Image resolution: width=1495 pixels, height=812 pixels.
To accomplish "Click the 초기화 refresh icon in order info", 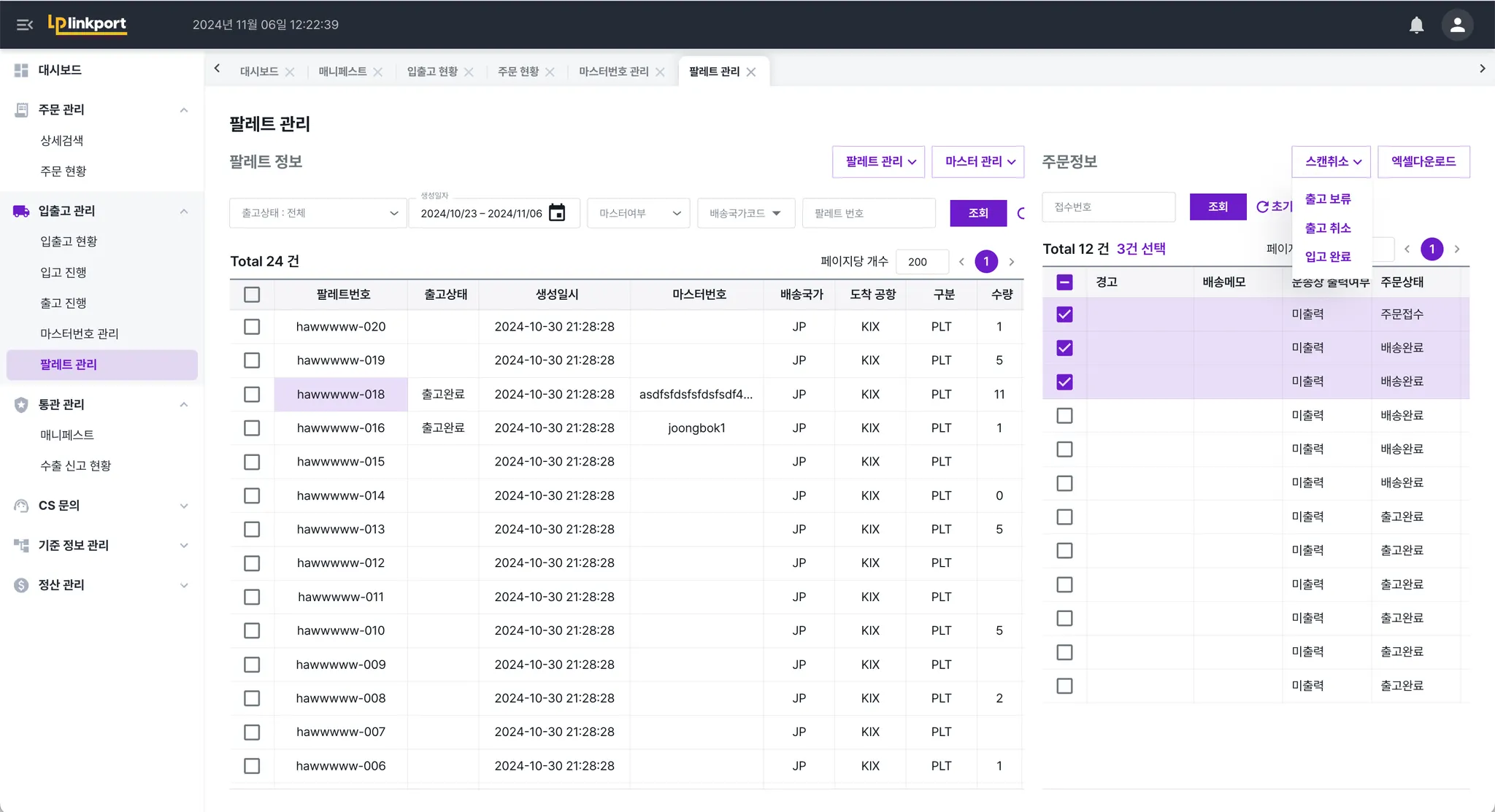I will (x=1262, y=206).
